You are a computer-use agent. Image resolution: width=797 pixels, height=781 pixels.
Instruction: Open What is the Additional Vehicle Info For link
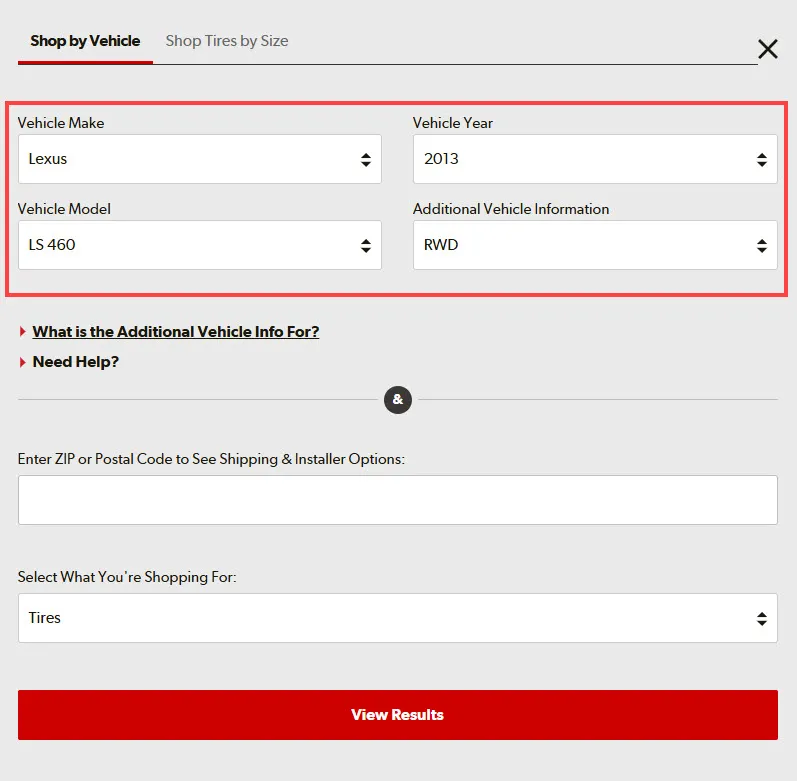click(x=176, y=332)
